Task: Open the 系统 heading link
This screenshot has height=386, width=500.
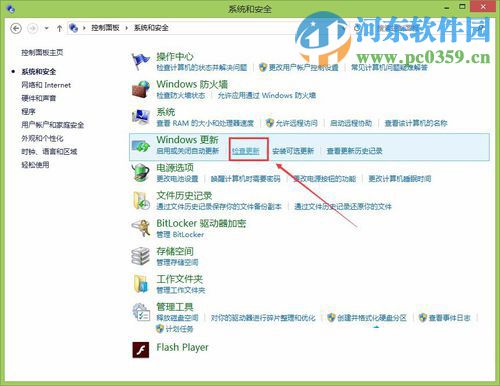Action: pos(166,112)
